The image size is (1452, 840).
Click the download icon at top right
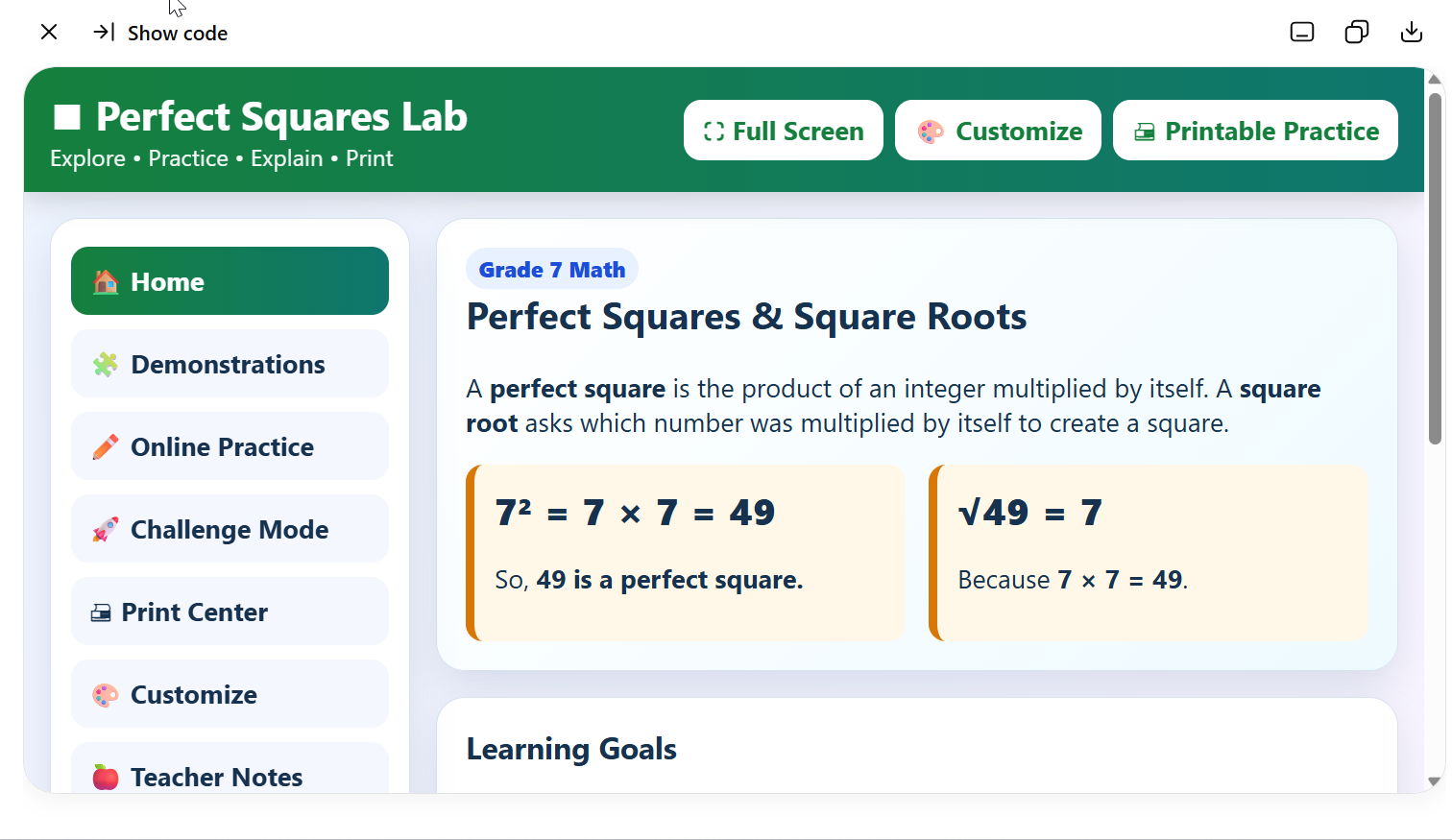pos(1411,33)
